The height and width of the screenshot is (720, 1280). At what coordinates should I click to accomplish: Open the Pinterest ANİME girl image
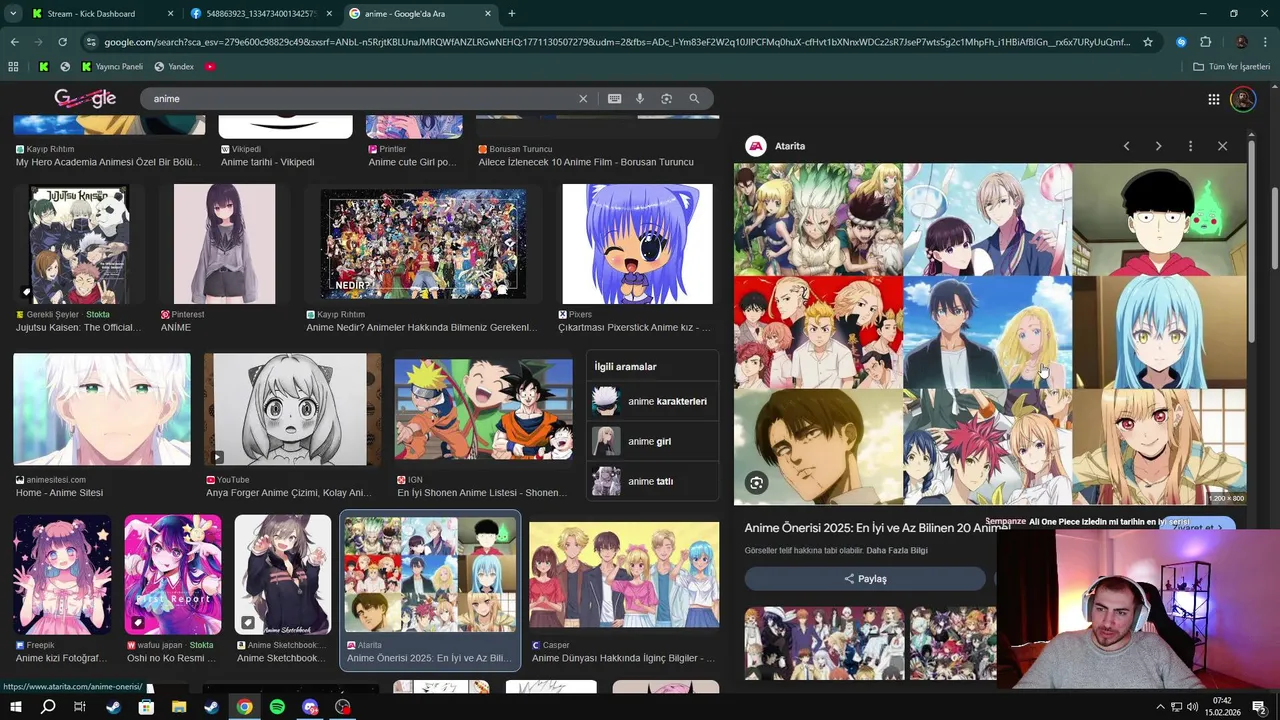coord(224,244)
